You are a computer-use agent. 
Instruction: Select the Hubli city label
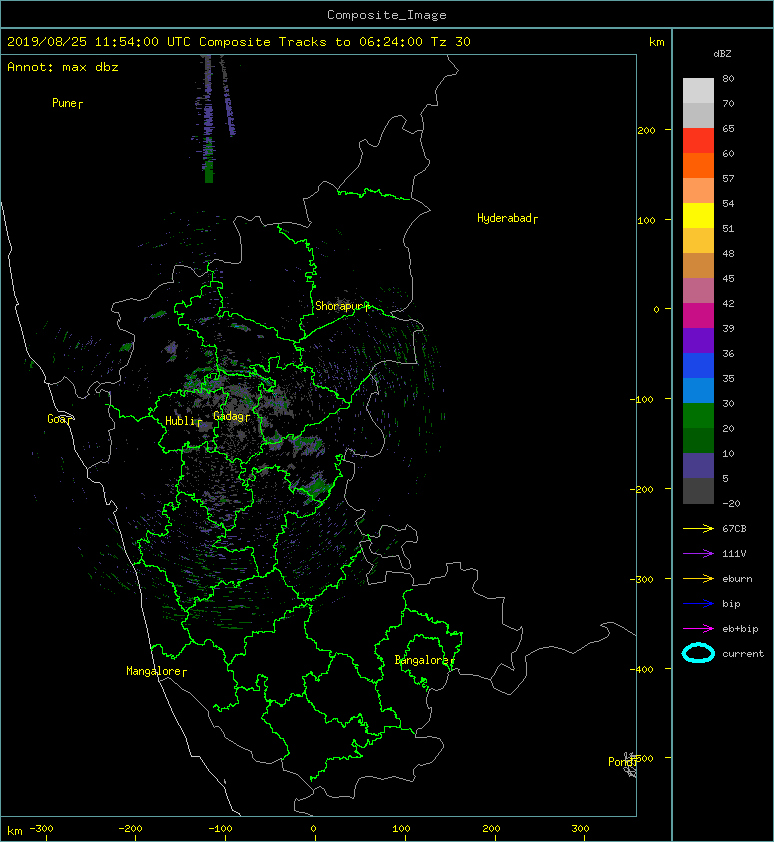(x=183, y=421)
